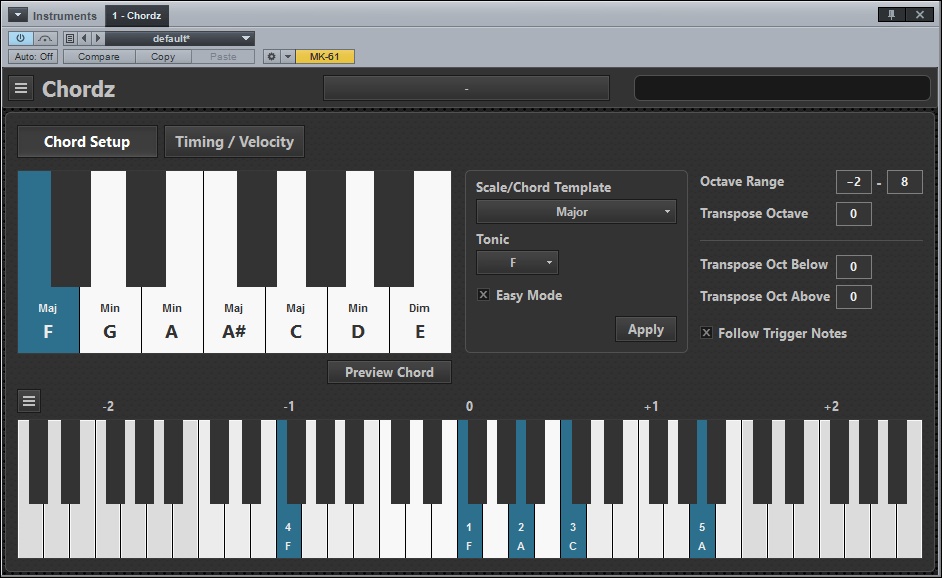Switch to the Timing / Velocity tab
The height and width of the screenshot is (578, 942).
click(234, 142)
